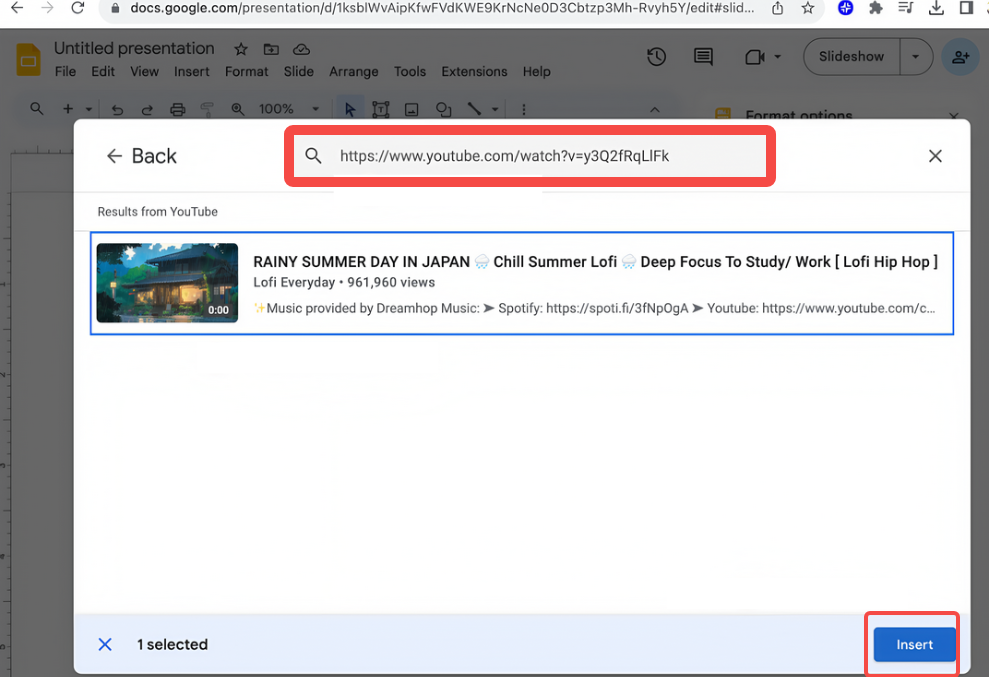Bookmark this page star icon
The image size is (989, 677).
coord(807,8)
